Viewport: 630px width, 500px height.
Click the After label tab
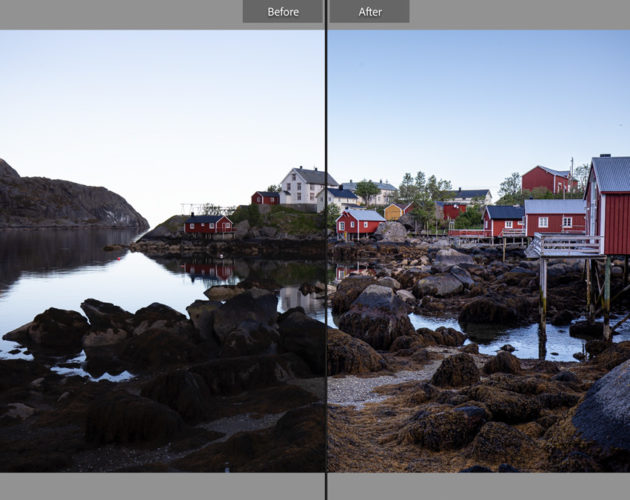coord(370,11)
